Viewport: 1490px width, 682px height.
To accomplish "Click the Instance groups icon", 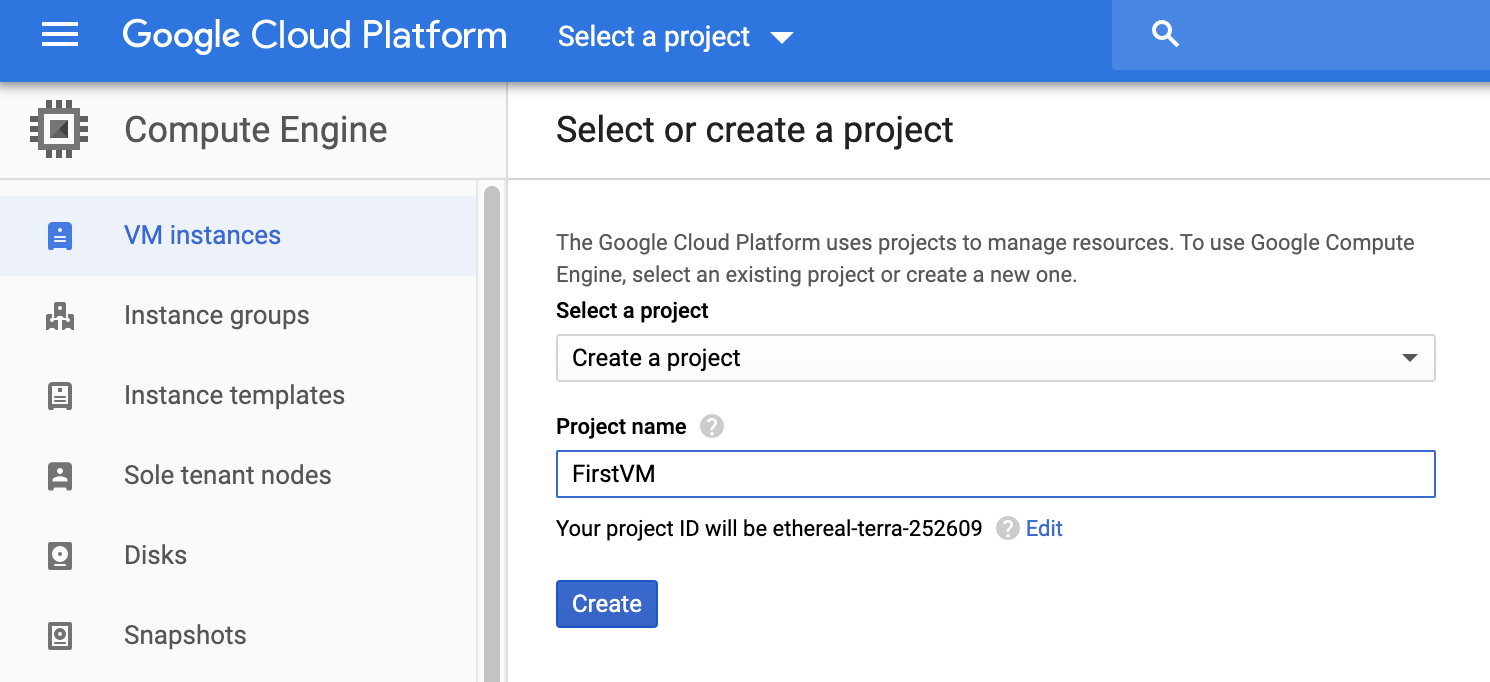I will coord(60,316).
